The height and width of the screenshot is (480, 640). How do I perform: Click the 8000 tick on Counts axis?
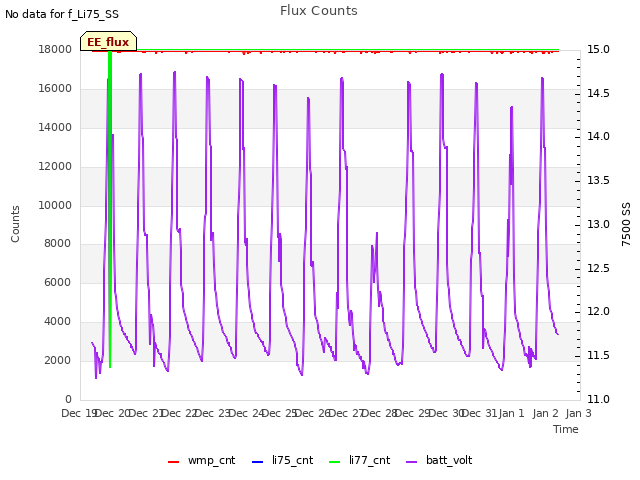(58, 243)
